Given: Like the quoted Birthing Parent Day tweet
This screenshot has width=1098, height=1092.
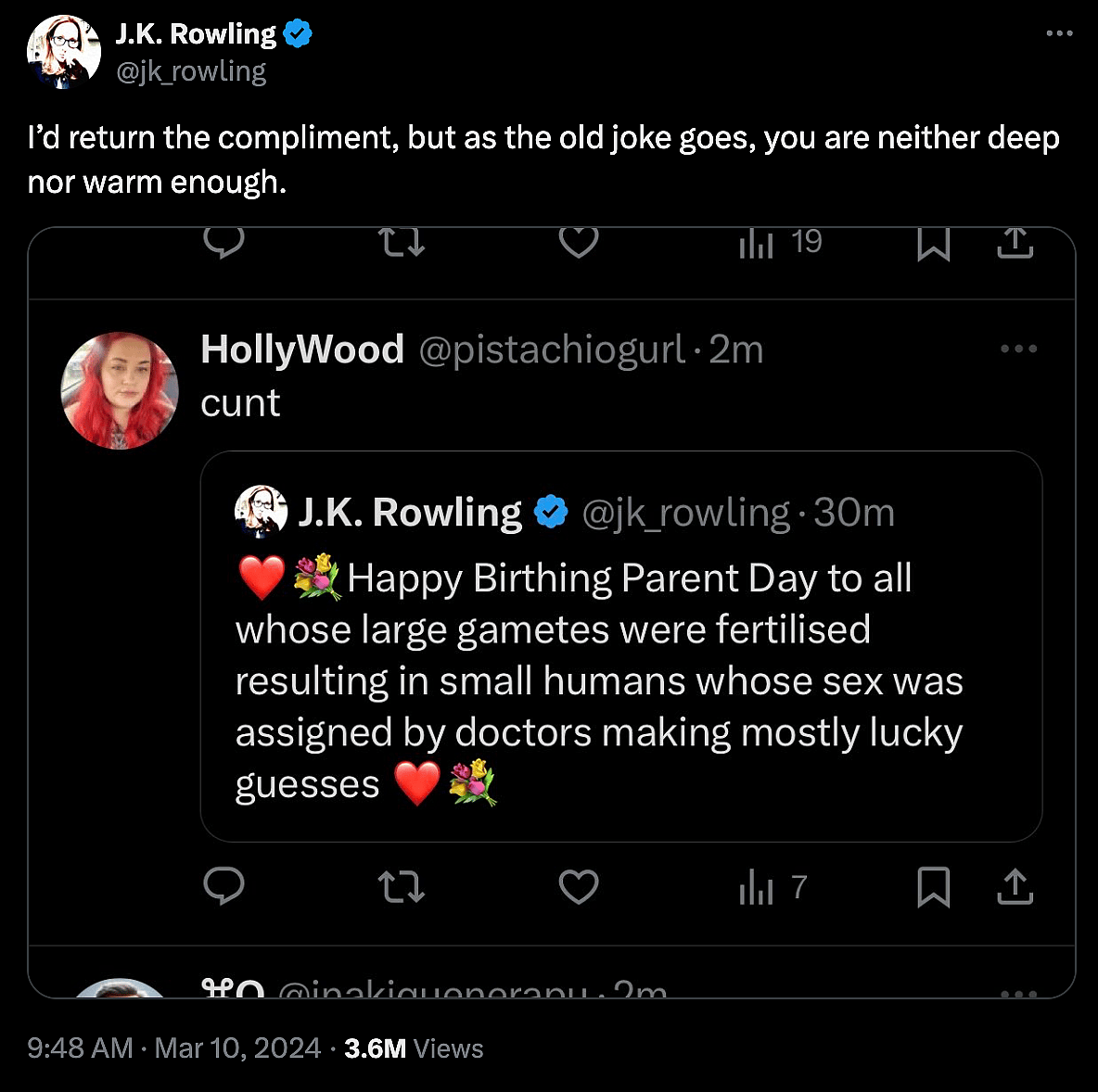Looking at the screenshot, I should (578, 887).
